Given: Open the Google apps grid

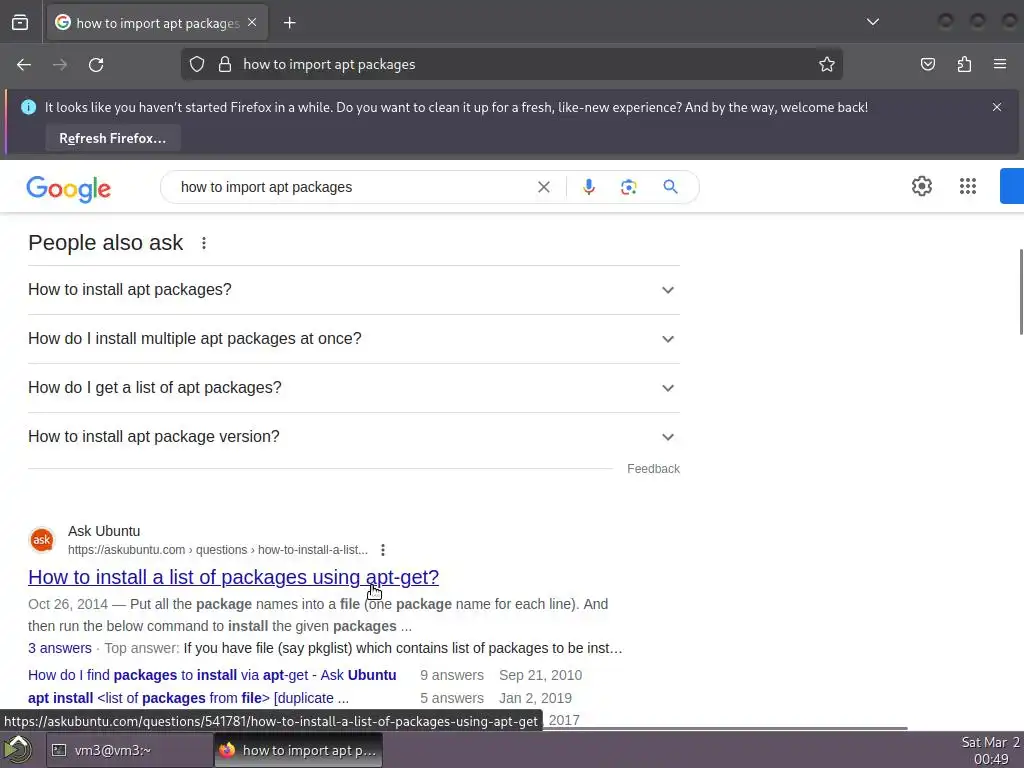Looking at the screenshot, I should [968, 187].
